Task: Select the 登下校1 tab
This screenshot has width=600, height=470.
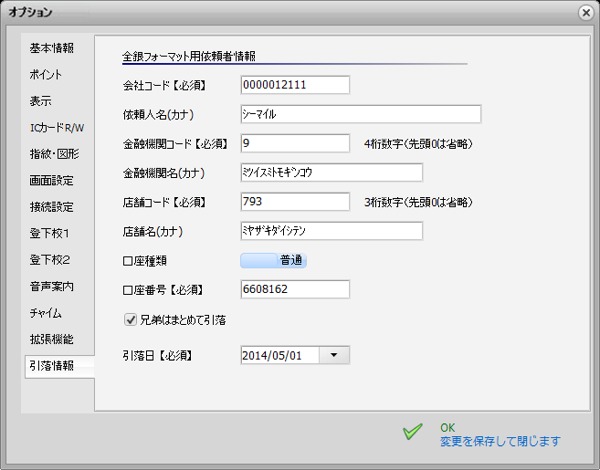Action: click(x=49, y=233)
